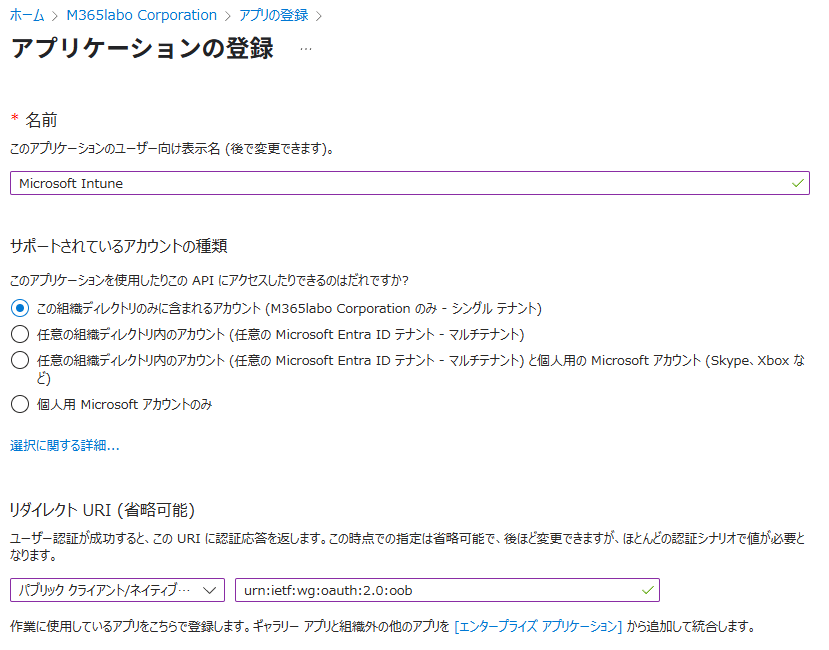Return to アプリの登録 breadcrumb page
The height and width of the screenshot is (650, 829).
[273, 16]
